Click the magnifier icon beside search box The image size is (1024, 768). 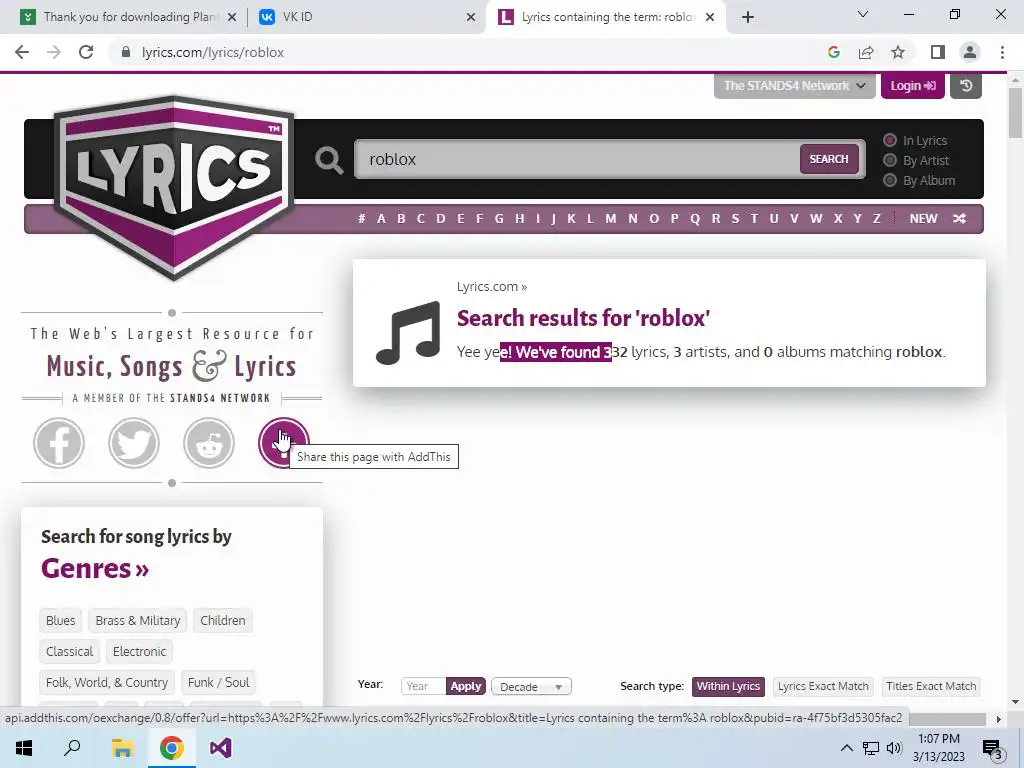(x=328, y=160)
